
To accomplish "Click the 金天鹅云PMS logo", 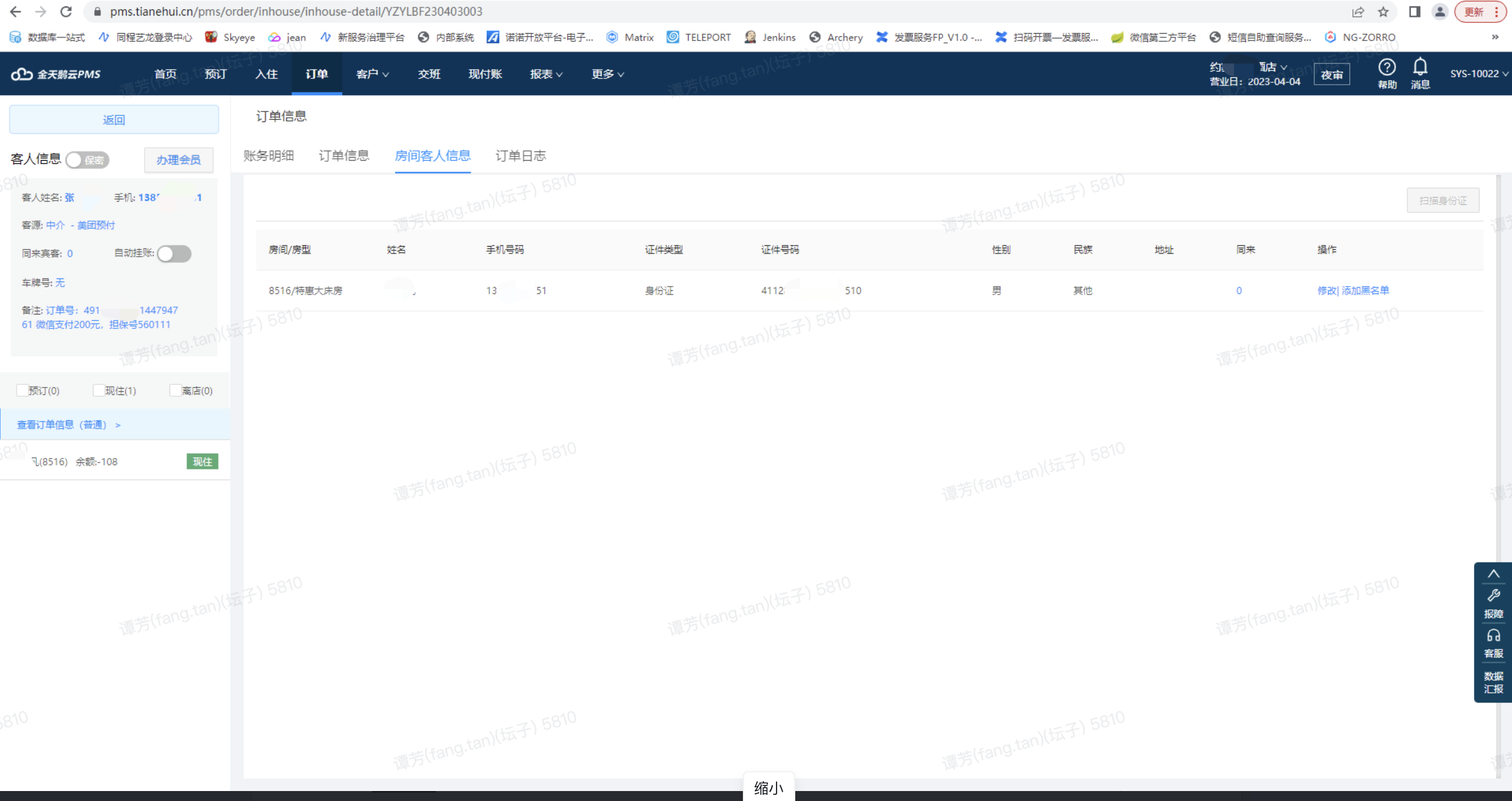I will [56, 74].
